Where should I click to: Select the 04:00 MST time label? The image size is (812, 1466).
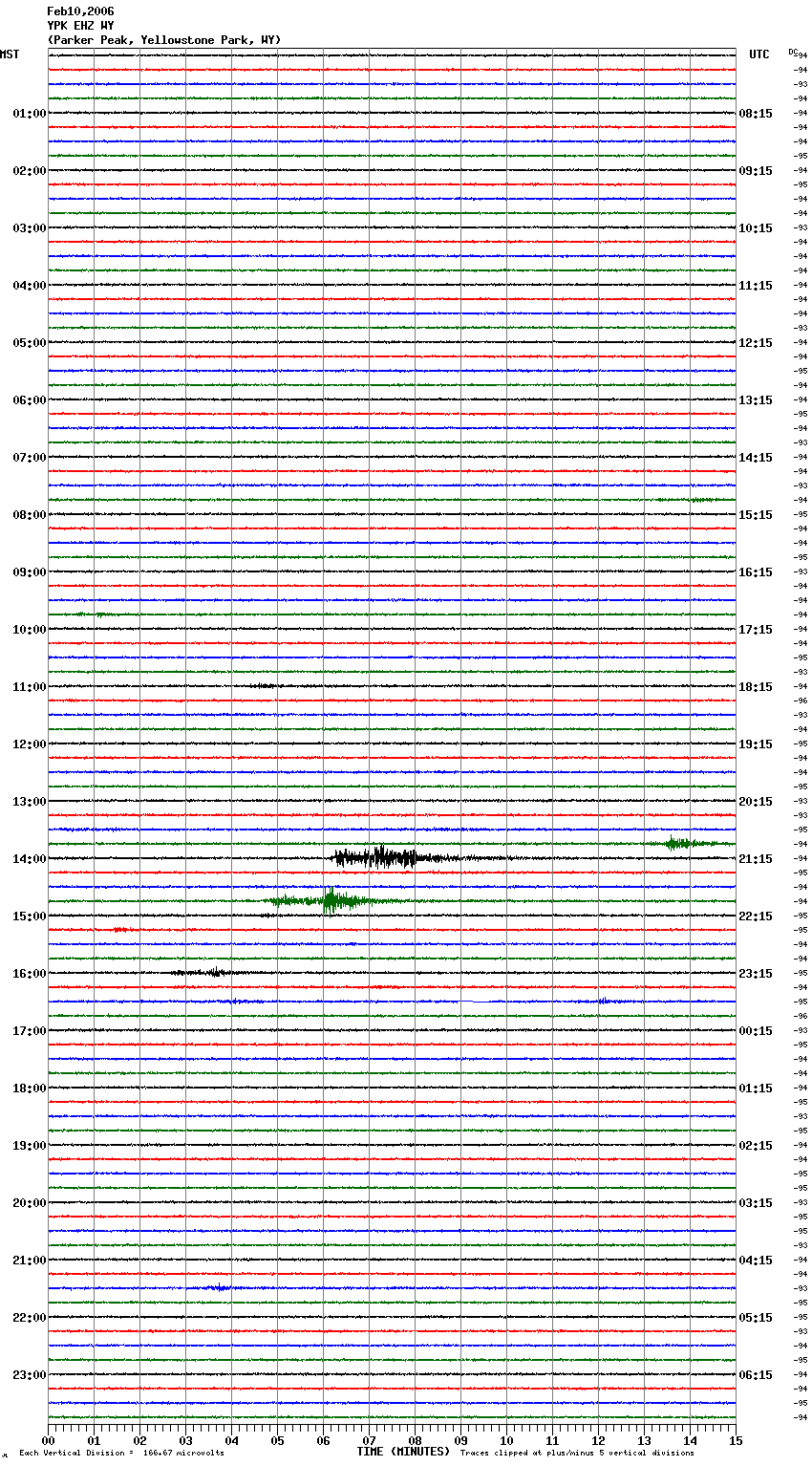coord(30,286)
